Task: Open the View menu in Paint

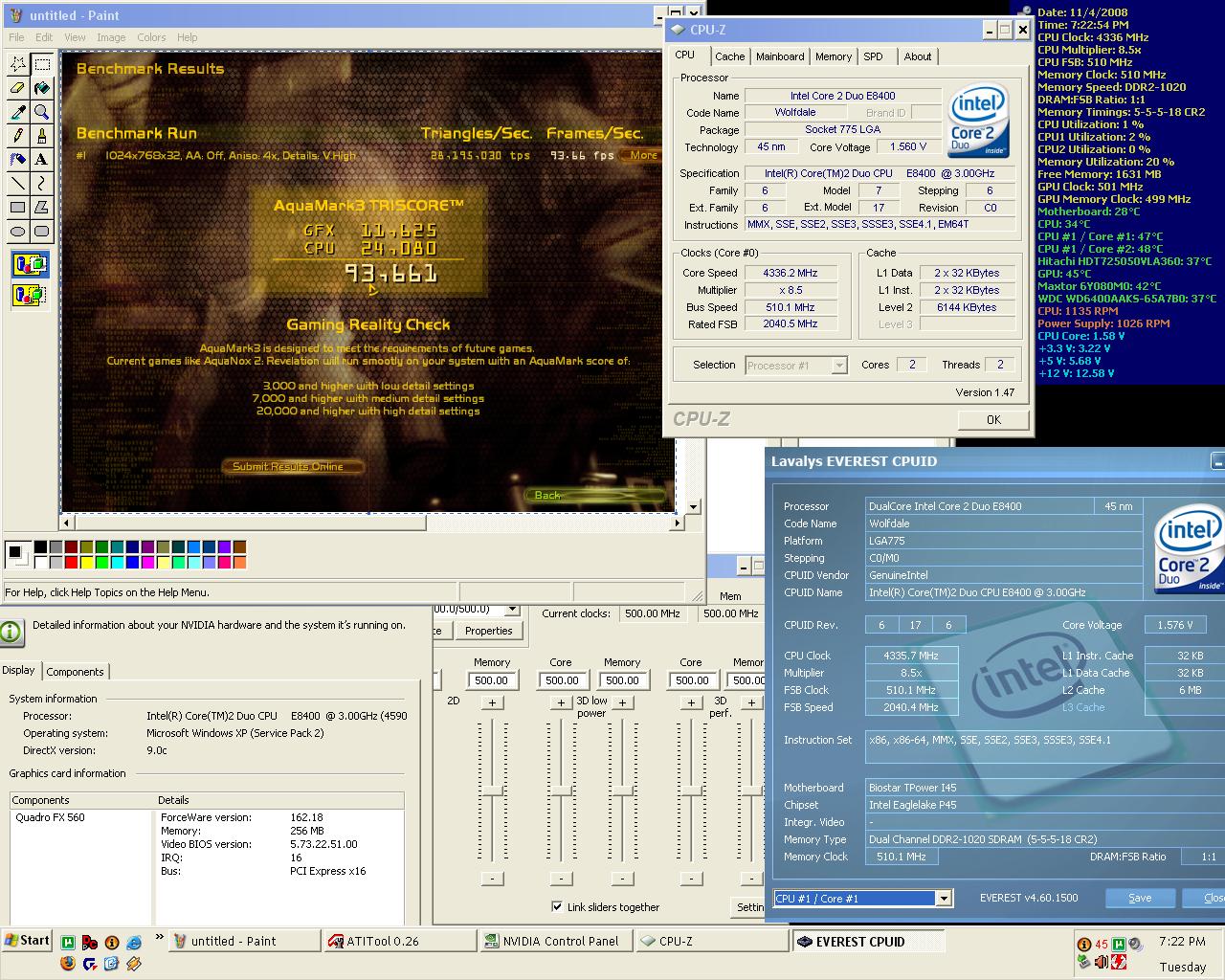Action: [75, 37]
